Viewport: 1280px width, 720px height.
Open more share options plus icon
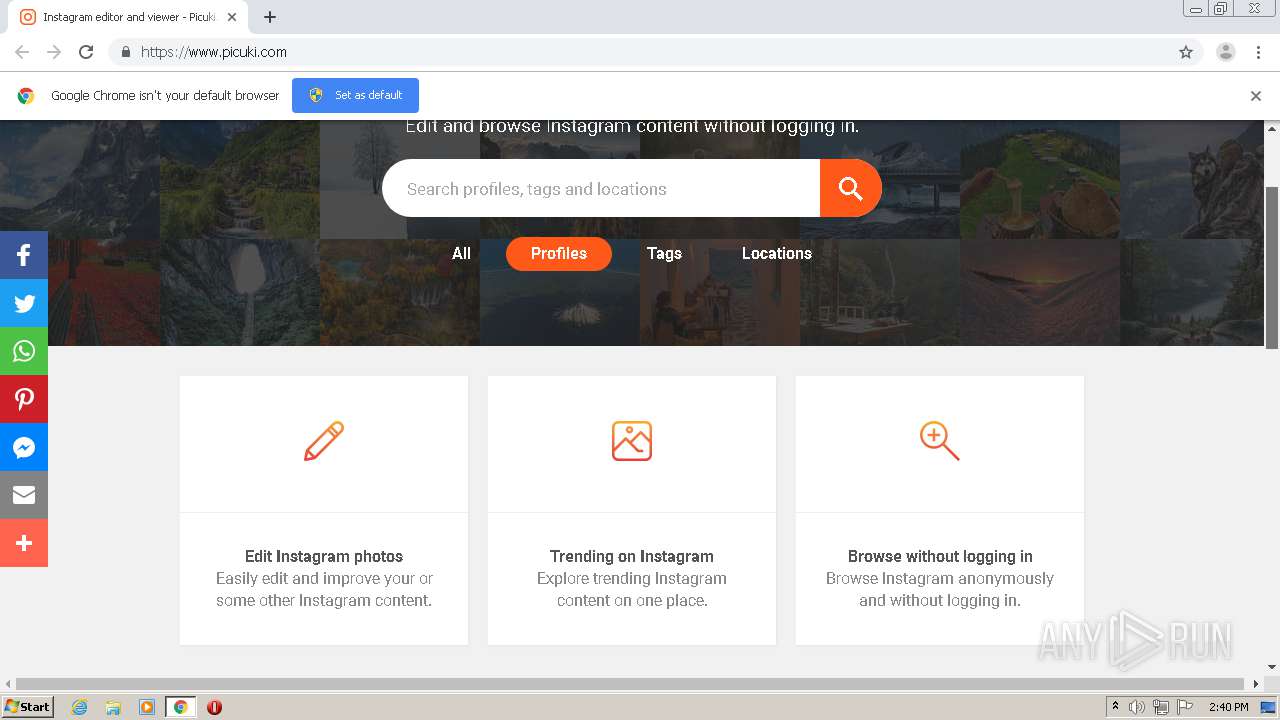[x=24, y=543]
